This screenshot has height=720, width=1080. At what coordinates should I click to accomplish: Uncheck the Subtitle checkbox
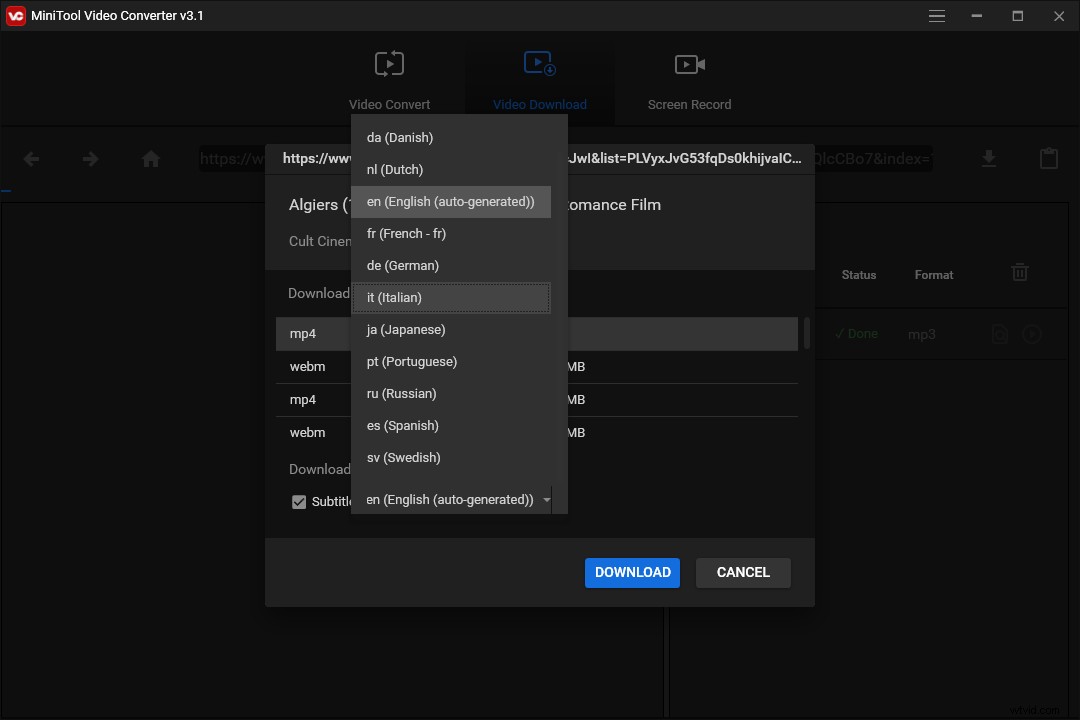click(299, 501)
